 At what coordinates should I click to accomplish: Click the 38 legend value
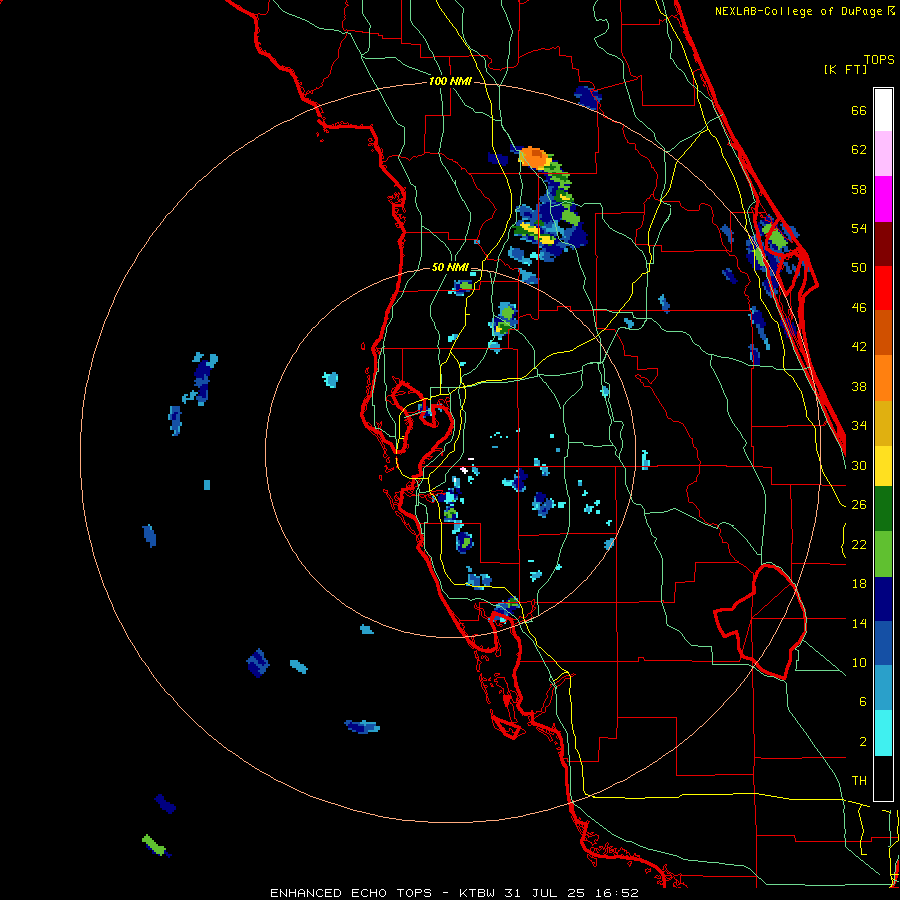859,386
